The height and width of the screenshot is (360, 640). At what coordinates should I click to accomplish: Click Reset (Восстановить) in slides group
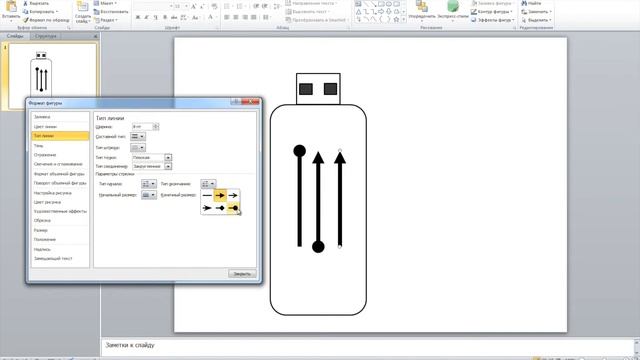pyautogui.click(x=111, y=11)
